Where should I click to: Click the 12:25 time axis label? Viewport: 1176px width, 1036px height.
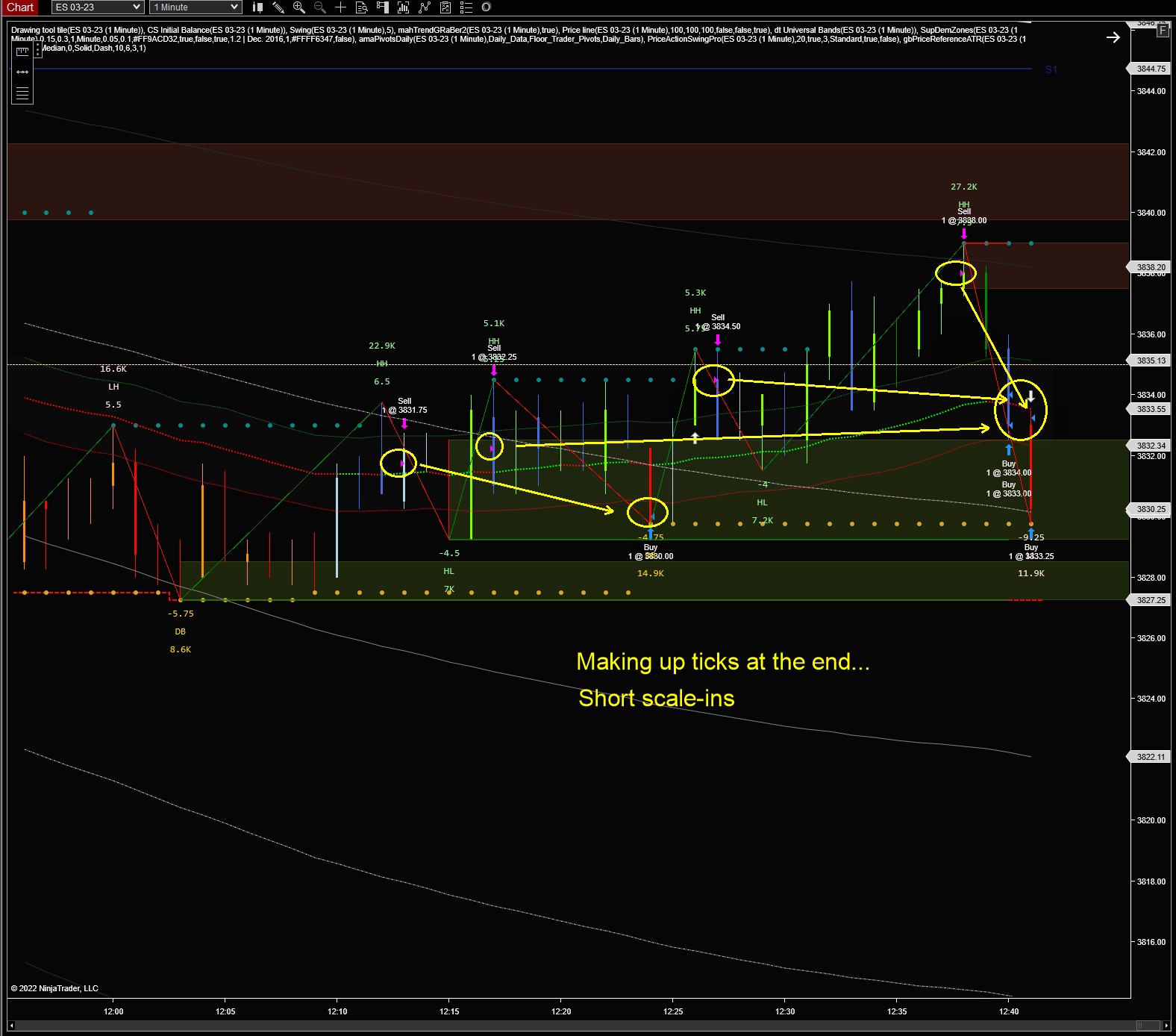coord(673,1011)
